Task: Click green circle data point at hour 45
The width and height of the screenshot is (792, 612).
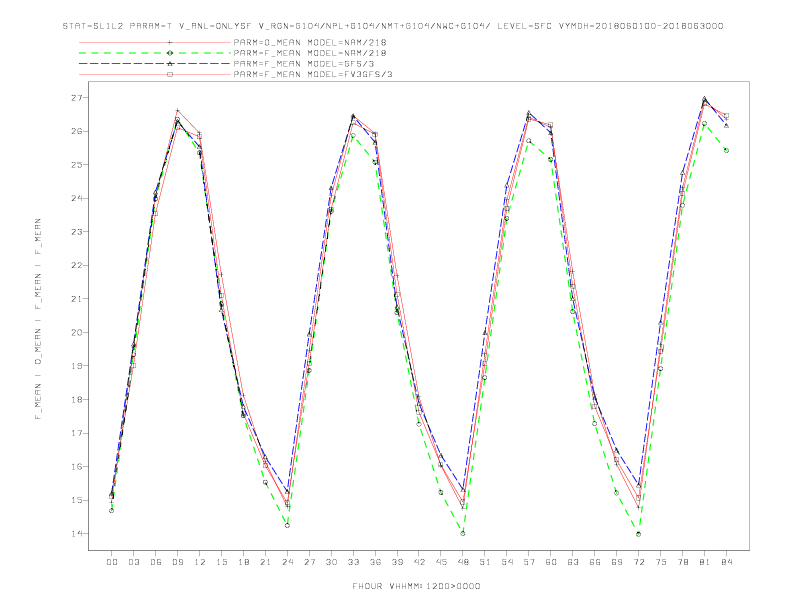Action: (x=440, y=492)
